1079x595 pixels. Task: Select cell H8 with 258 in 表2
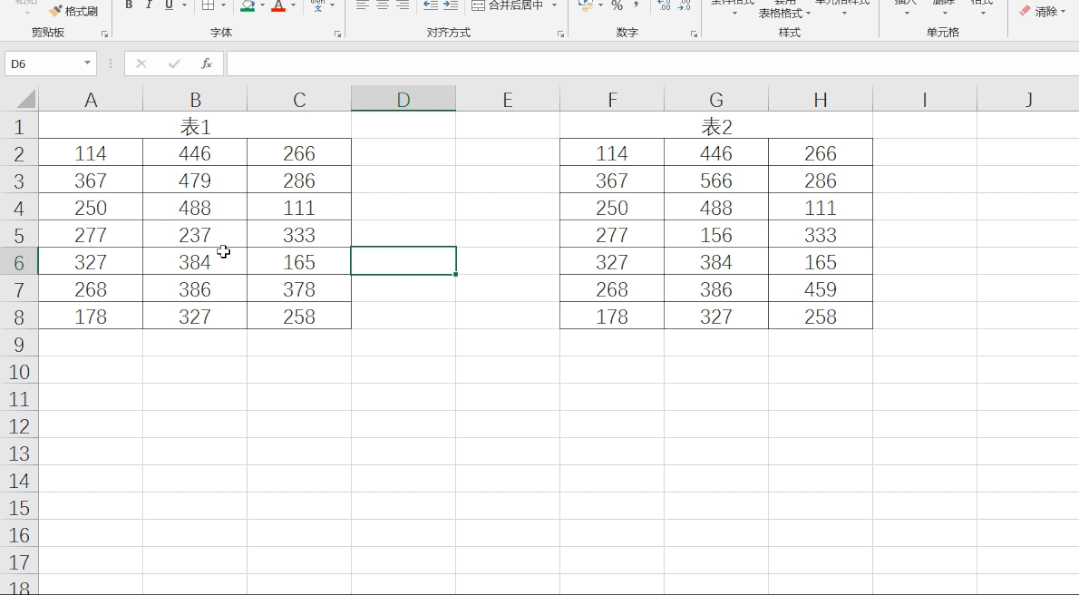click(x=820, y=316)
